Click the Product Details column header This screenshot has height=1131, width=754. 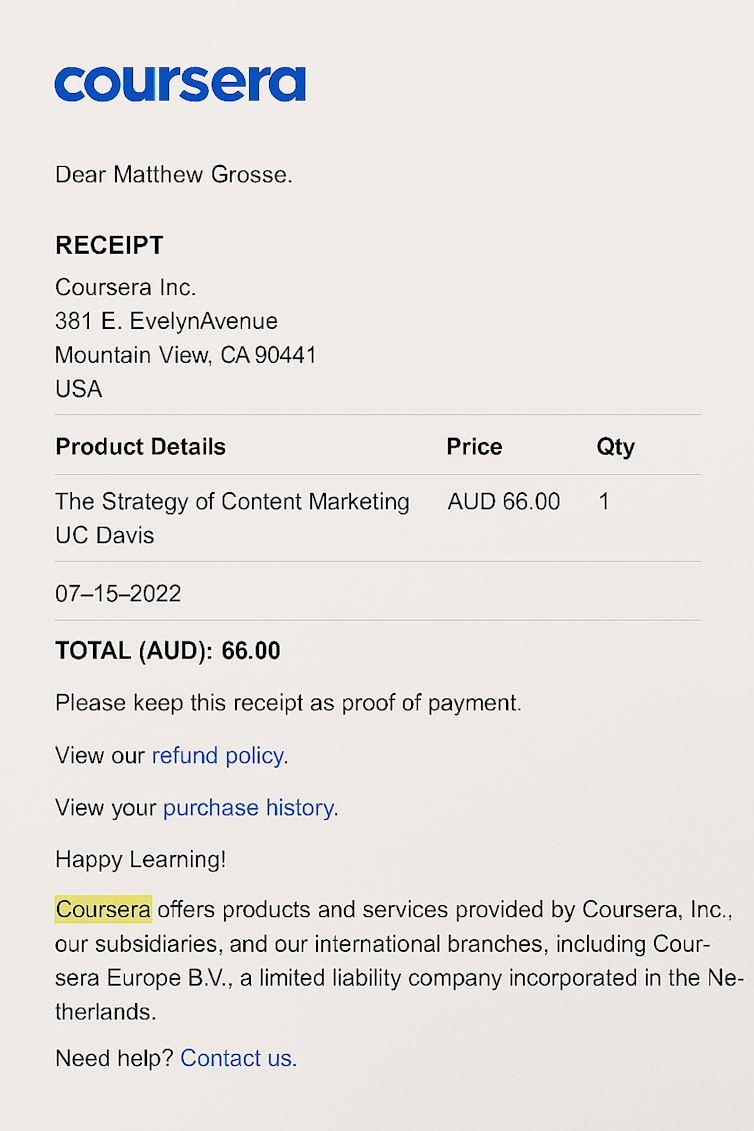(x=141, y=447)
